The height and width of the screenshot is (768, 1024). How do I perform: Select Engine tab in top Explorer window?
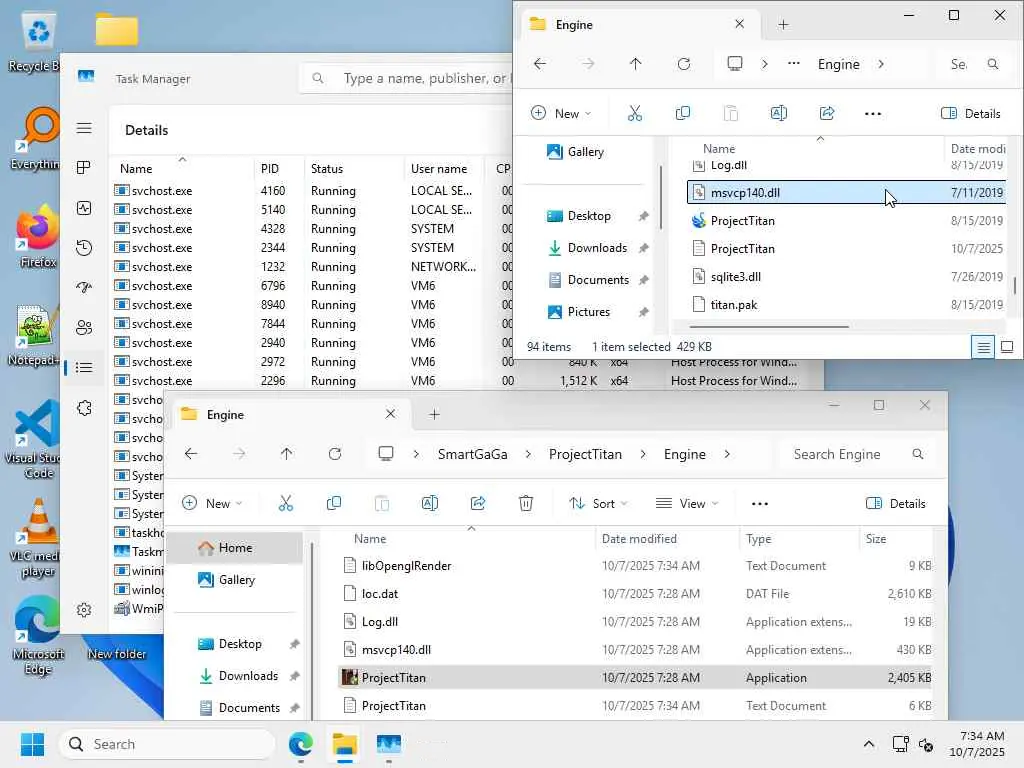tap(640, 25)
